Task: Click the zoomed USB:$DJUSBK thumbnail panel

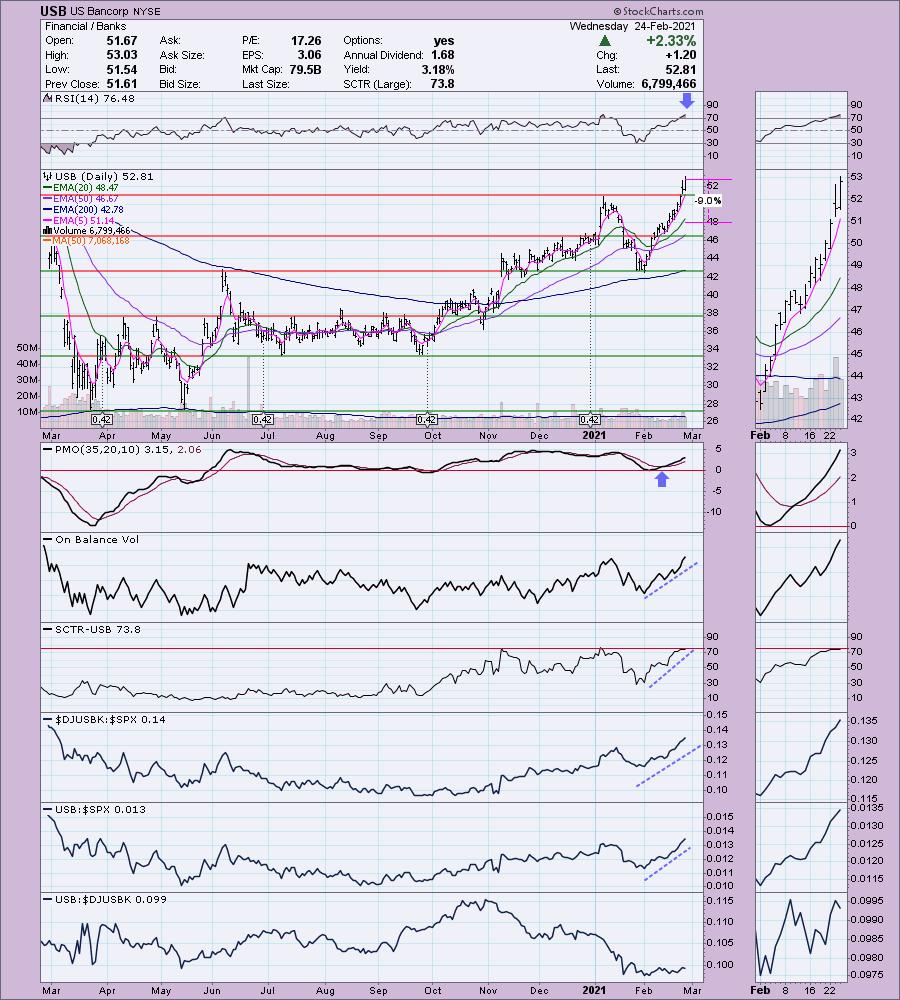Action: coord(801,937)
